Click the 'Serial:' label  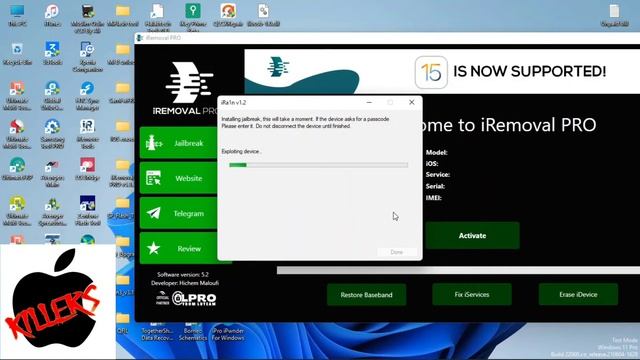(435, 186)
